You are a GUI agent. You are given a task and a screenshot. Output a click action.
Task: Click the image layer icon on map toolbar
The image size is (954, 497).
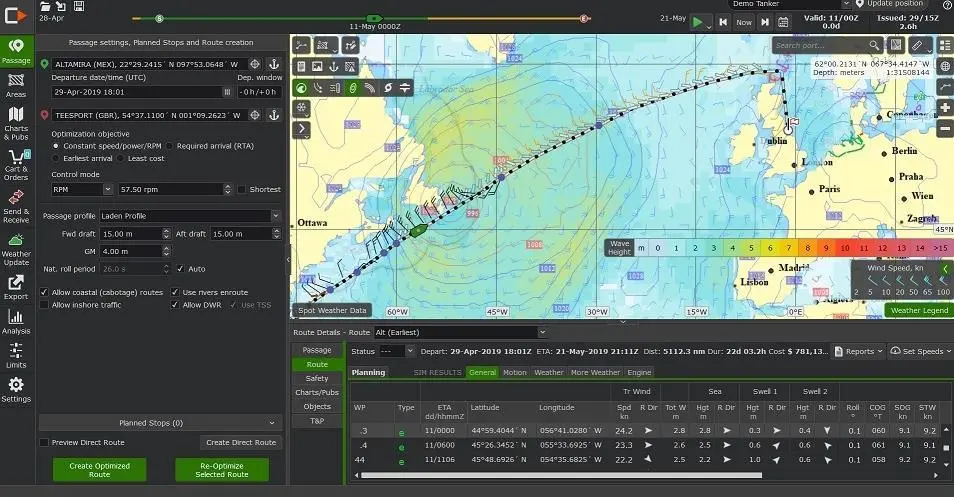tap(317, 67)
